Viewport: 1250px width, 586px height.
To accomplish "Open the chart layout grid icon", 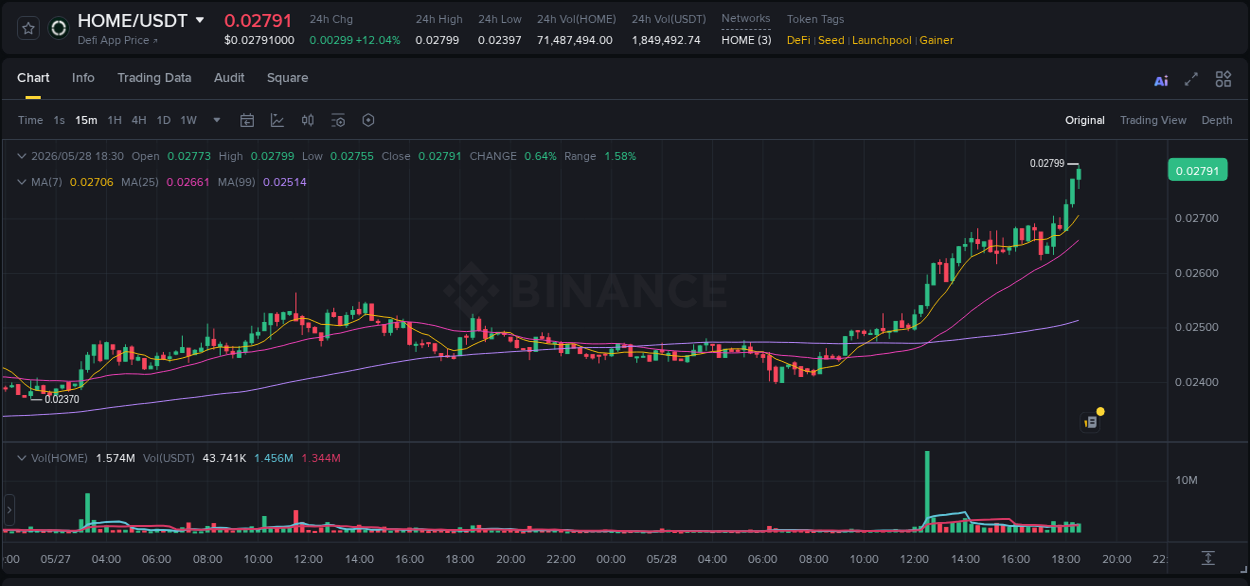I will point(1223,79).
